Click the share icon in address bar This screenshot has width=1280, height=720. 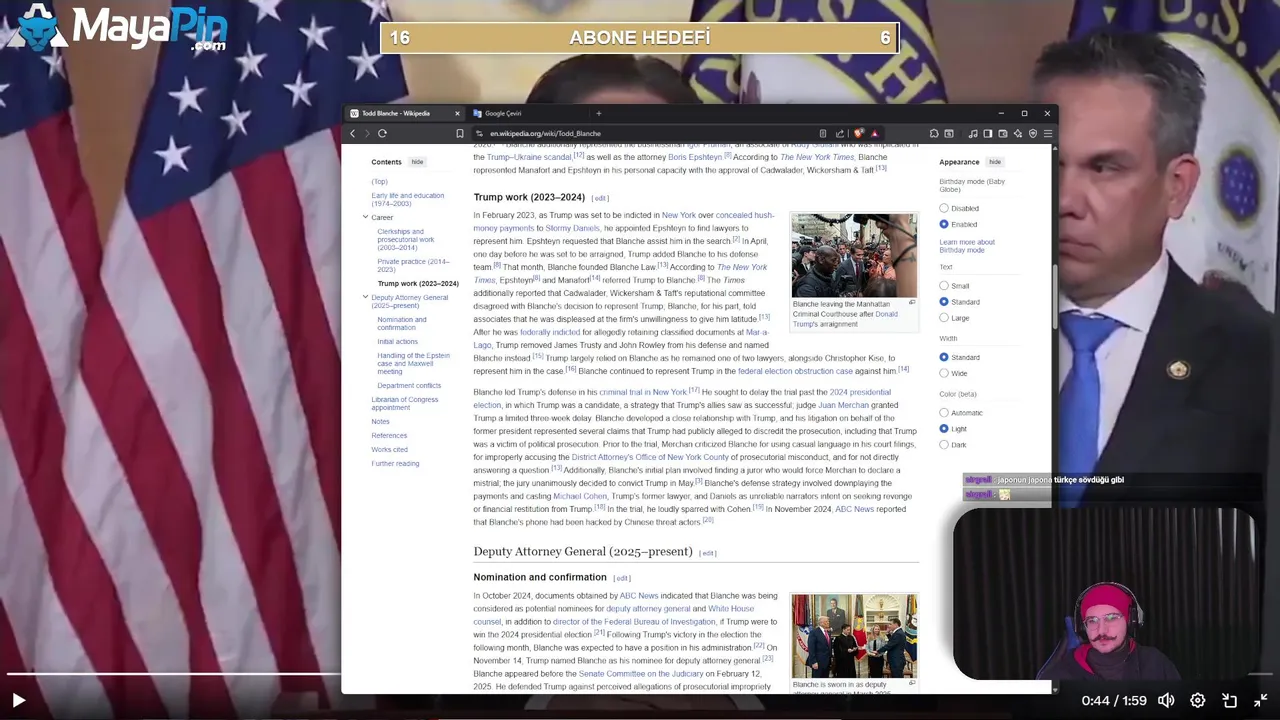point(840,133)
